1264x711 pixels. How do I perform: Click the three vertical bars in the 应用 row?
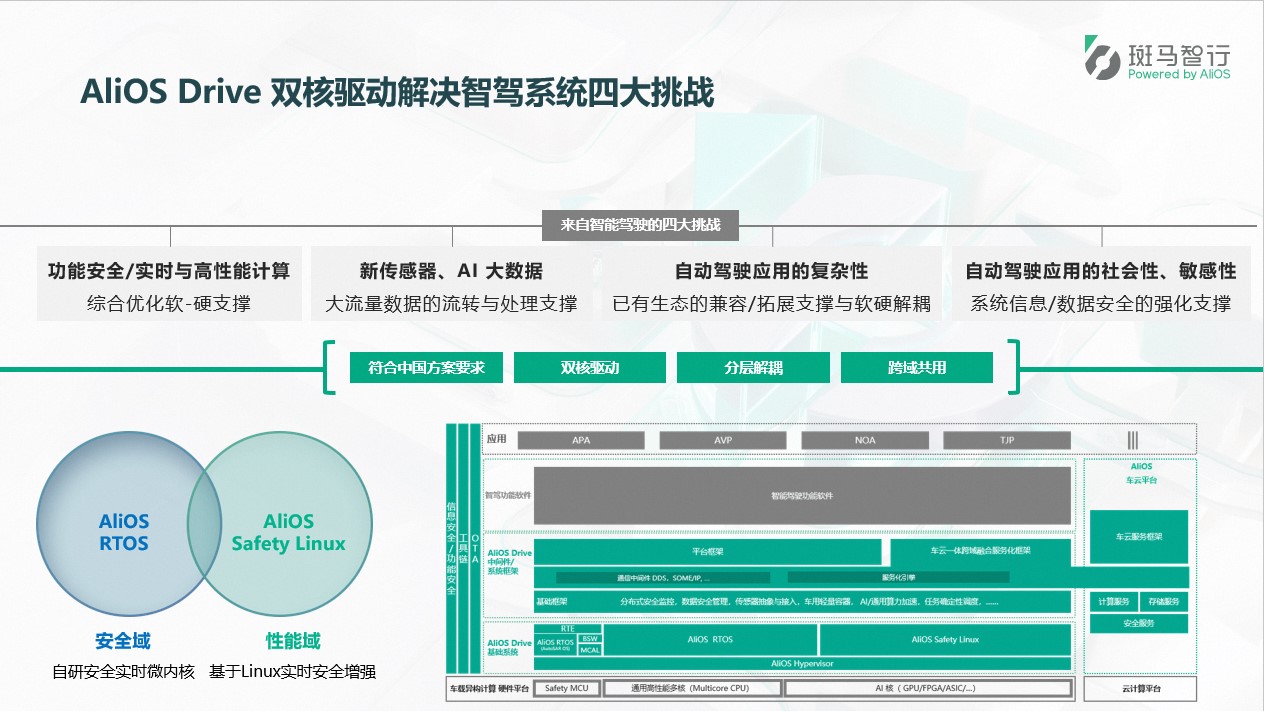(x=1132, y=440)
